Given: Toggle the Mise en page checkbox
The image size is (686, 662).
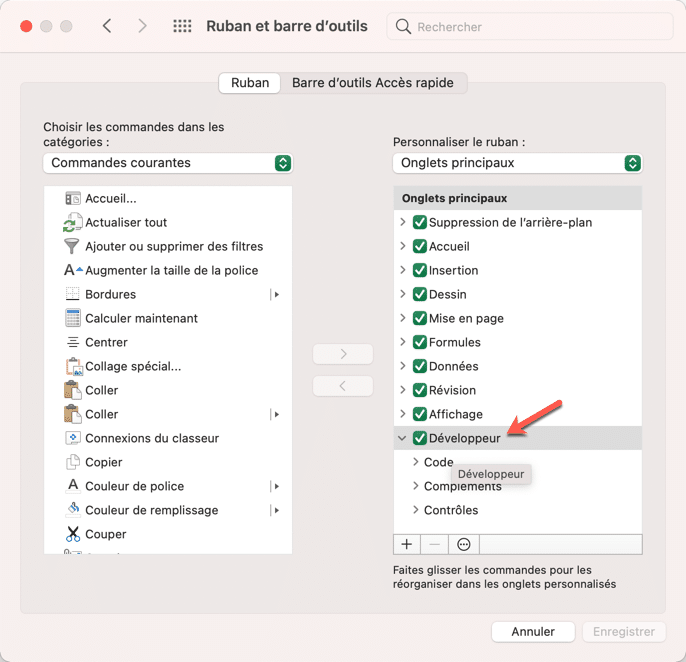Looking at the screenshot, I should [x=420, y=318].
